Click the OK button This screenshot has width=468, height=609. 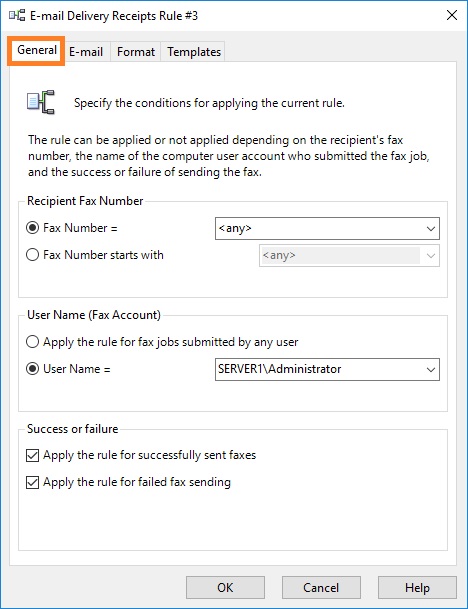pos(225,587)
